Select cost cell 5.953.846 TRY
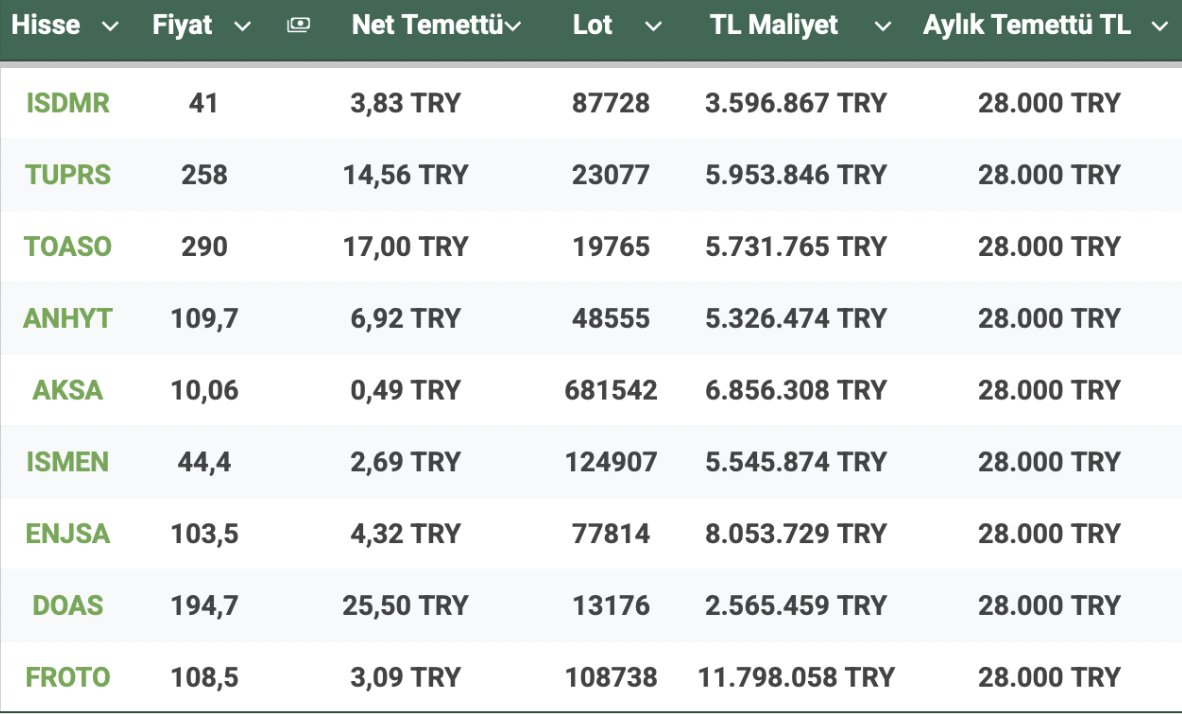Viewport: 1182px width, 714px height. (796, 174)
